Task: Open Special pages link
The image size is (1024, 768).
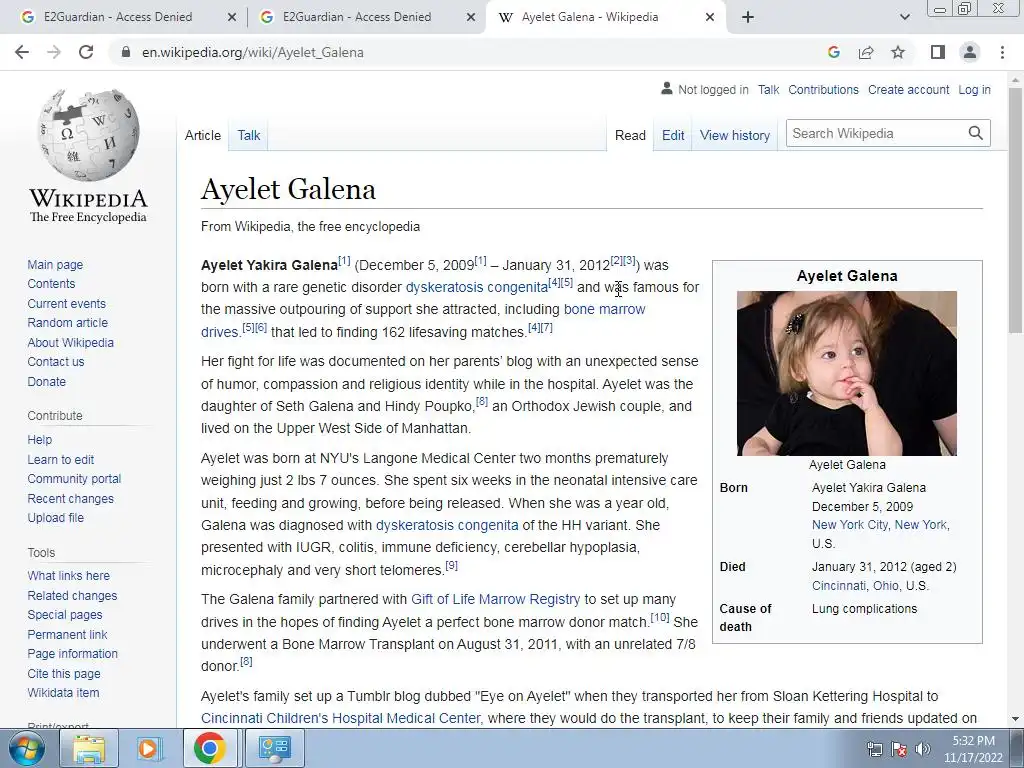Action: click(x=65, y=615)
